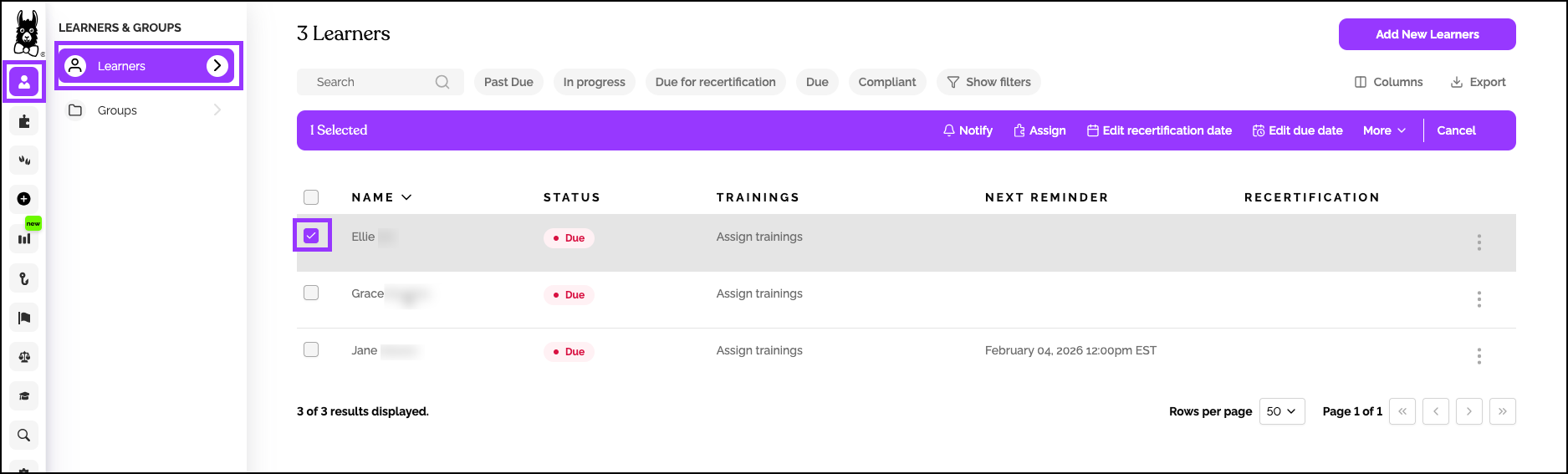Open row options menu for Grace
This screenshot has height=474, width=1568.
(x=1479, y=299)
